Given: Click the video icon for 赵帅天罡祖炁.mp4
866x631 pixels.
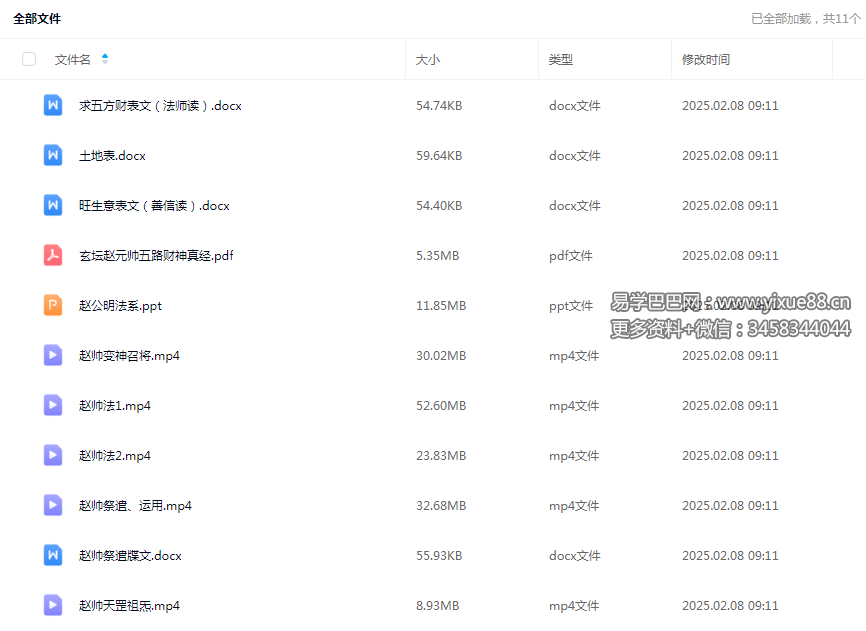Looking at the screenshot, I should 53,605.
